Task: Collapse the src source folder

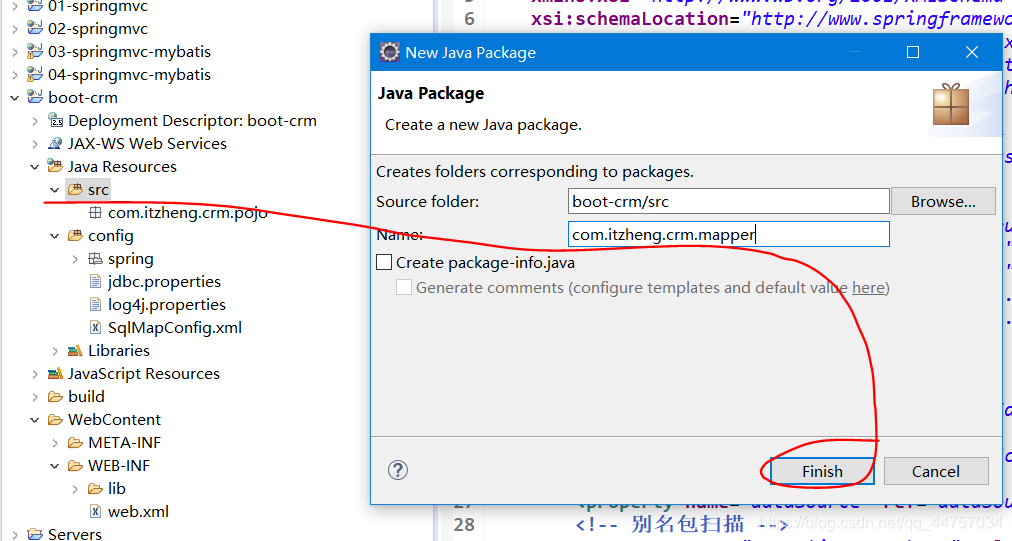Action: (x=55, y=190)
